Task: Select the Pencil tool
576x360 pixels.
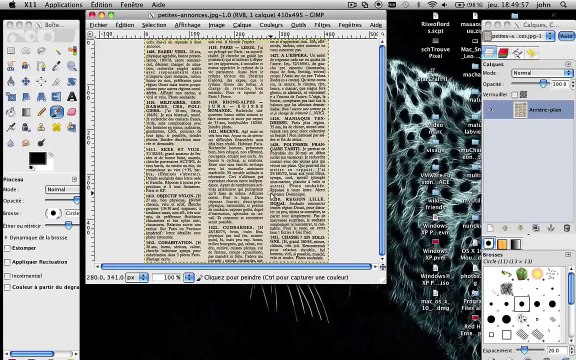Action: tap(41, 112)
